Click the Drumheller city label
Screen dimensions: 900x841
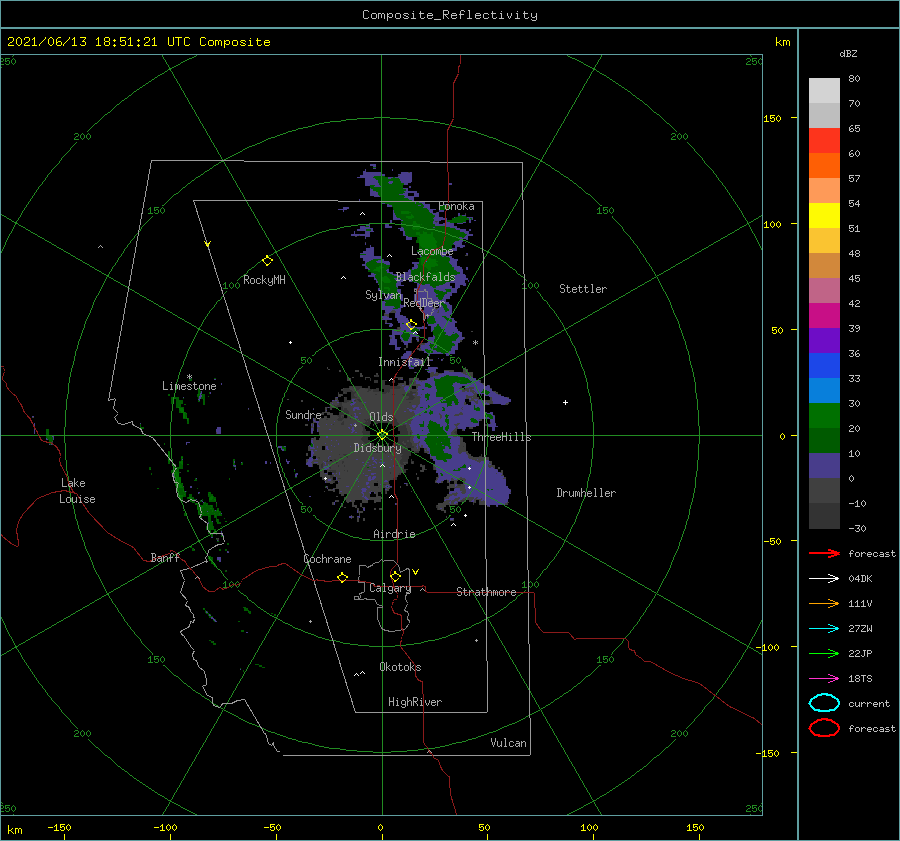586,493
